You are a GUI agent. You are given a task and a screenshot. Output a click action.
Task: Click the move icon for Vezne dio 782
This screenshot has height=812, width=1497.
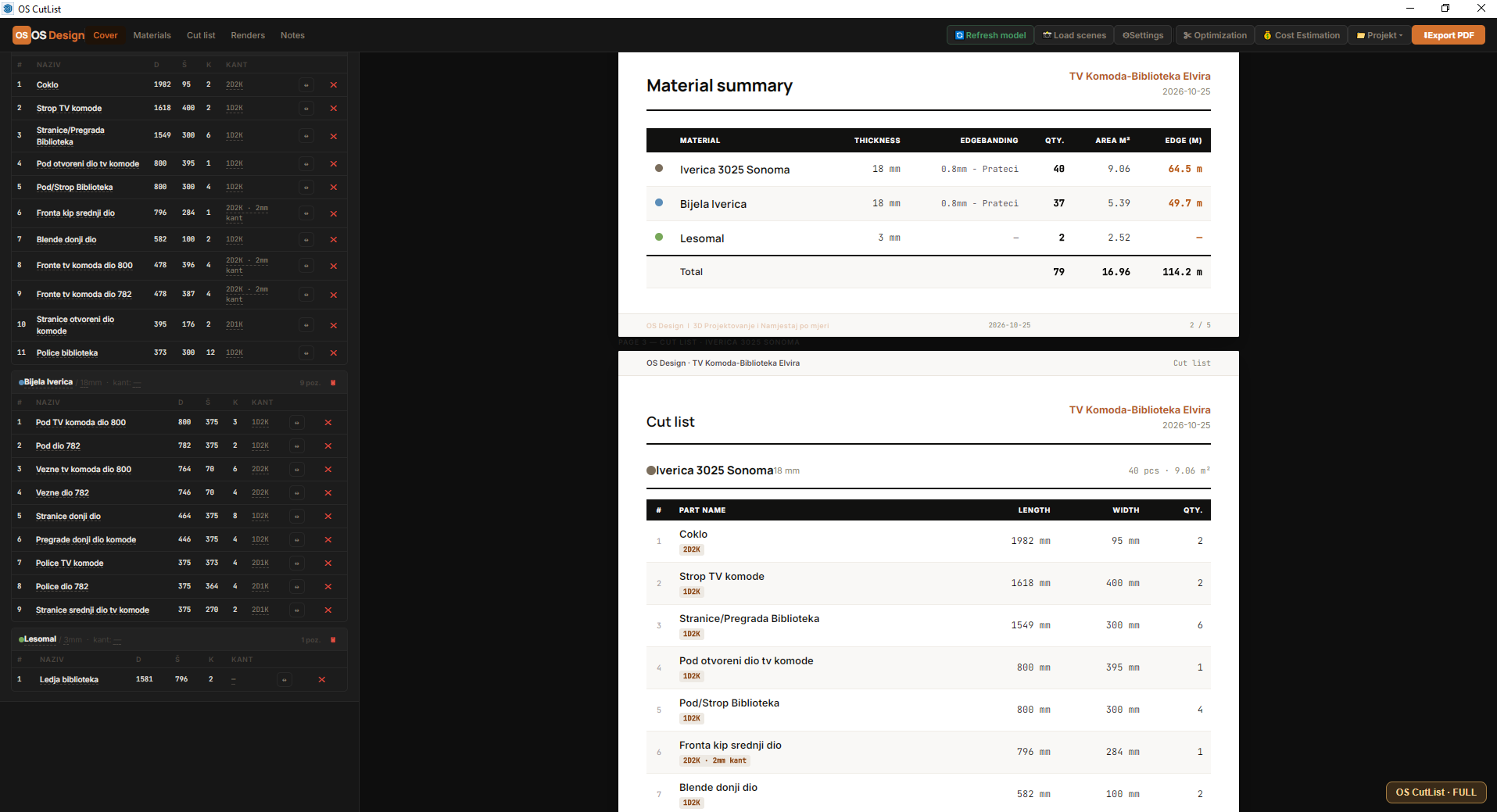click(297, 493)
